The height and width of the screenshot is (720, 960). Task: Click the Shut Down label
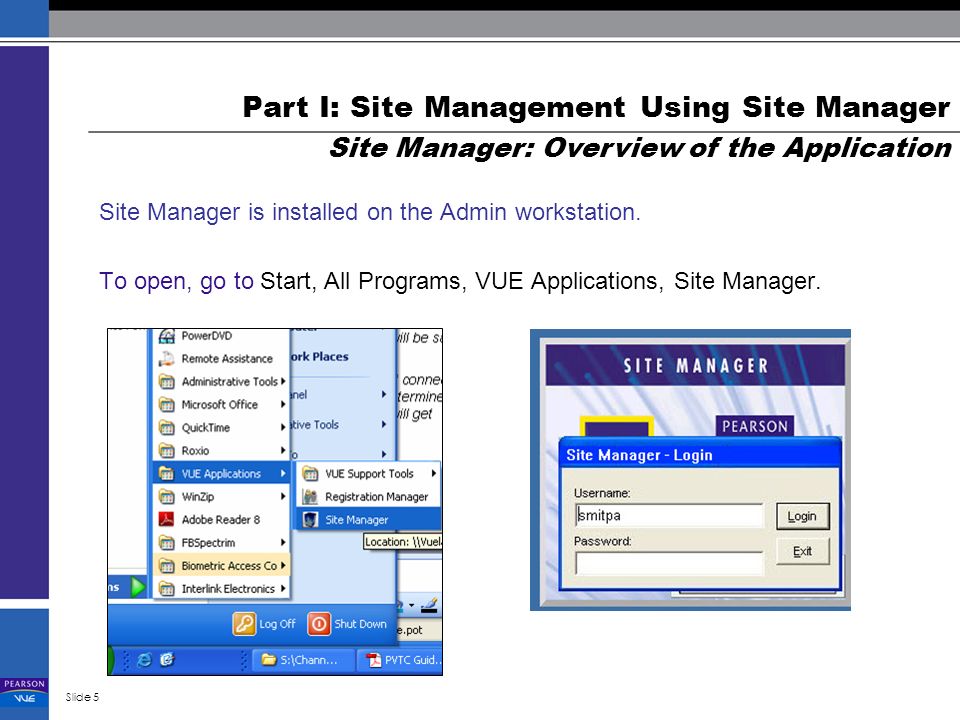(x=361, y=624)
